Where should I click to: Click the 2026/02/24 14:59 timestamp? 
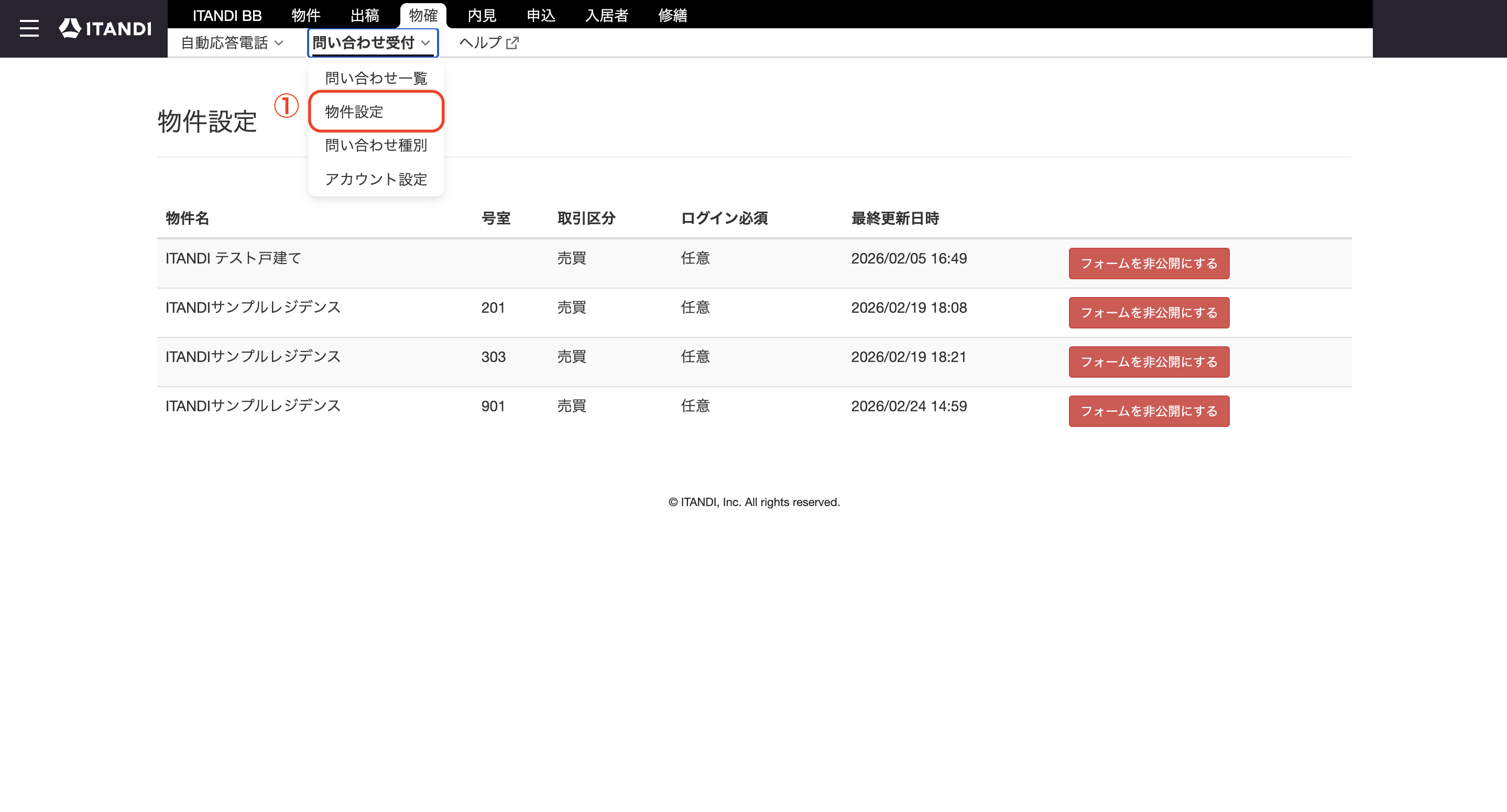(909, 405)
